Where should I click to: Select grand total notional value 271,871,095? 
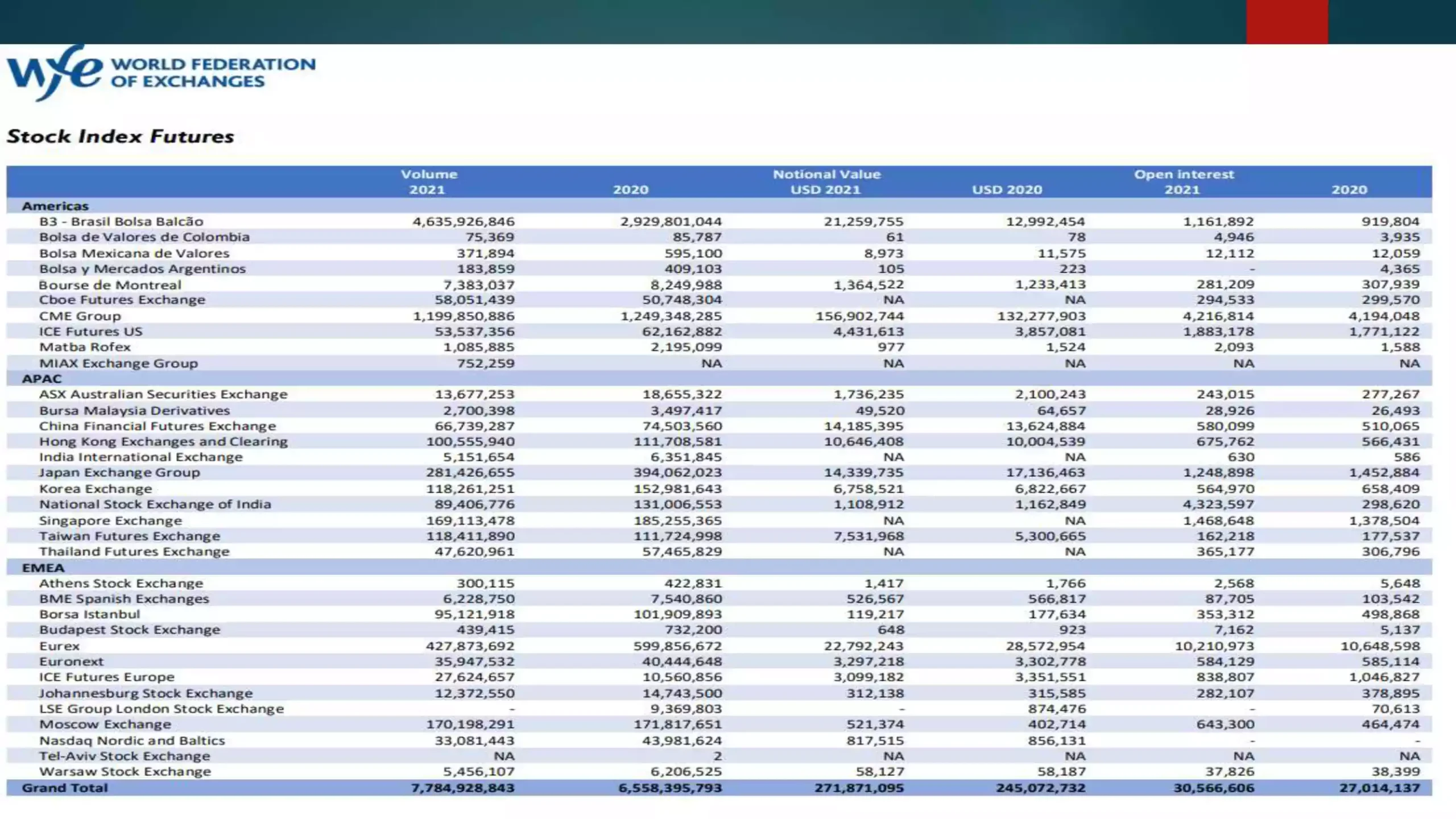coord(859,788)
